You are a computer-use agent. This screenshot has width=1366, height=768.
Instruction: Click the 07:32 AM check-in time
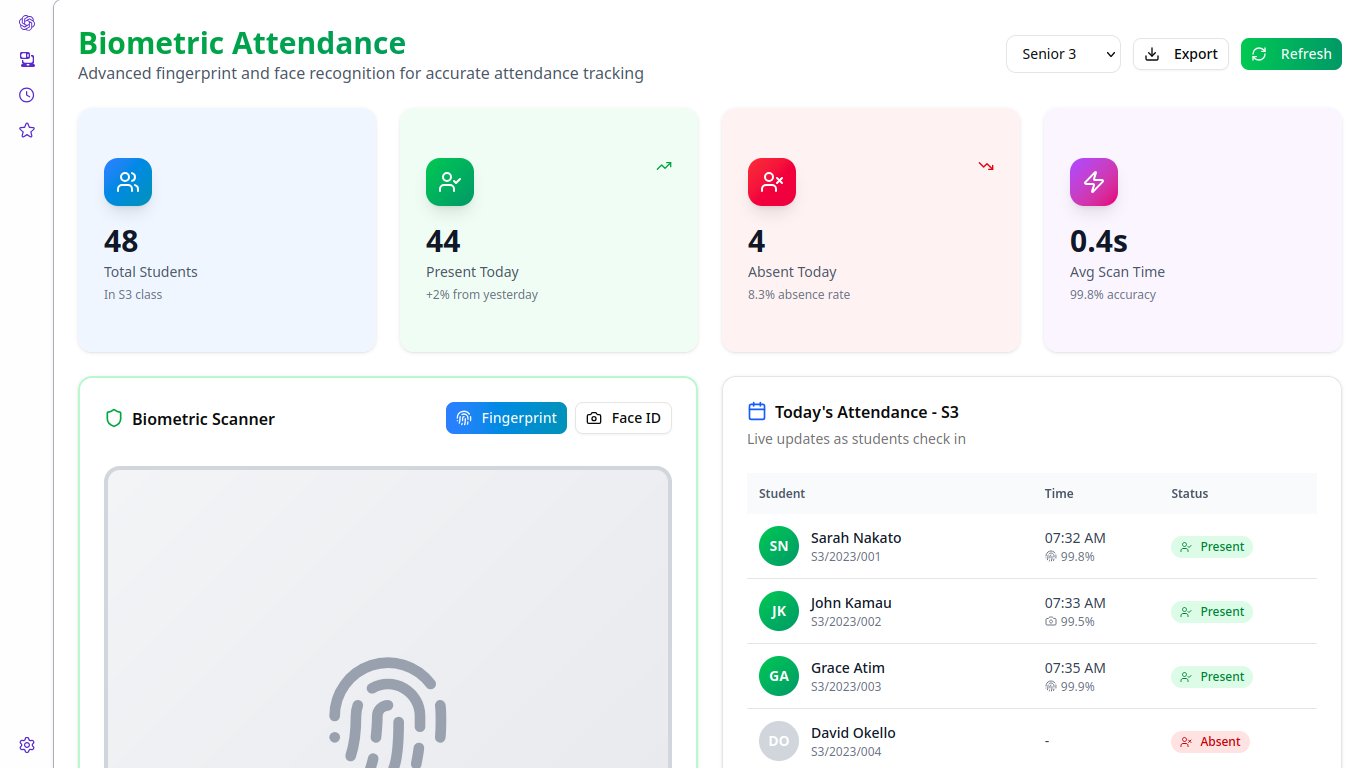1075,537
